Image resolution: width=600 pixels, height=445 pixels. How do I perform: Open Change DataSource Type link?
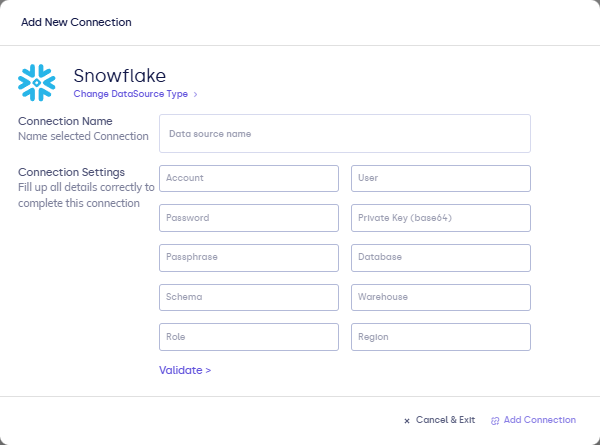click(130, 94)
